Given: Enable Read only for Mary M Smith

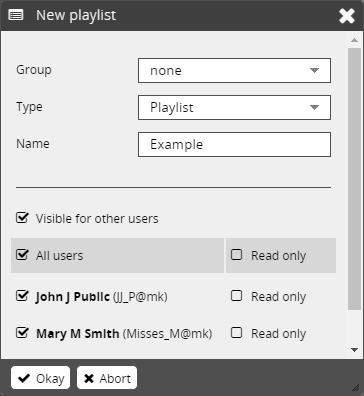Looking at the screenshot, I should pos(236,333).
